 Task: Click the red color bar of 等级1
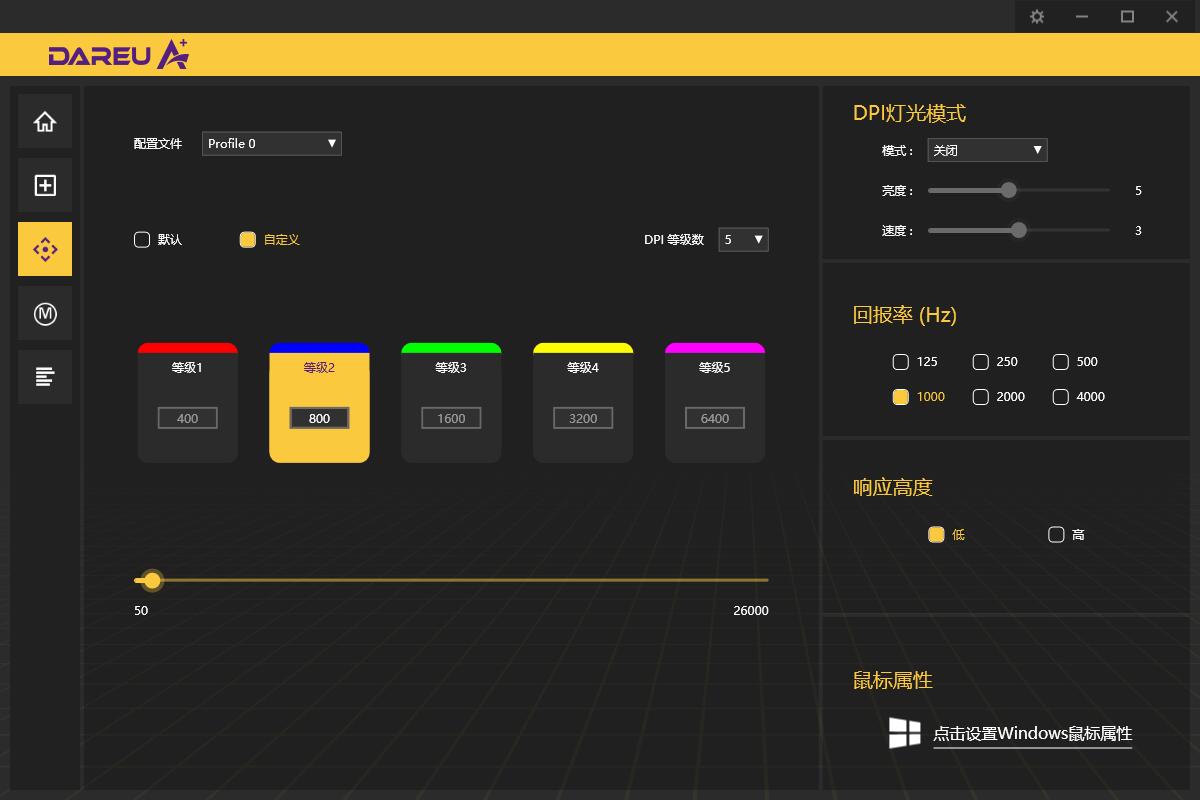(188, 348)
